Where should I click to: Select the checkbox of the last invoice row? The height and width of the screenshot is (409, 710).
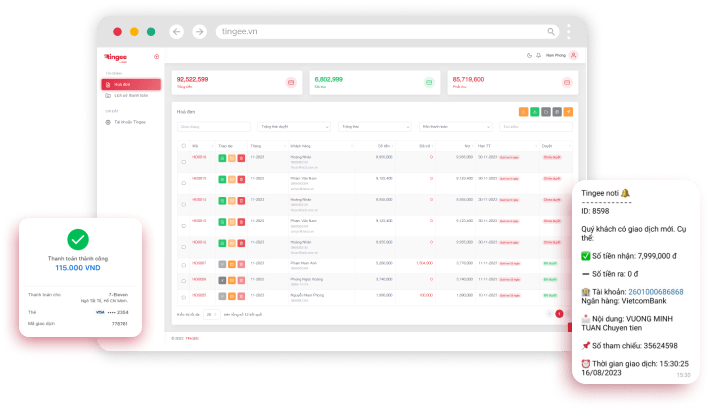tap(183, 296)
